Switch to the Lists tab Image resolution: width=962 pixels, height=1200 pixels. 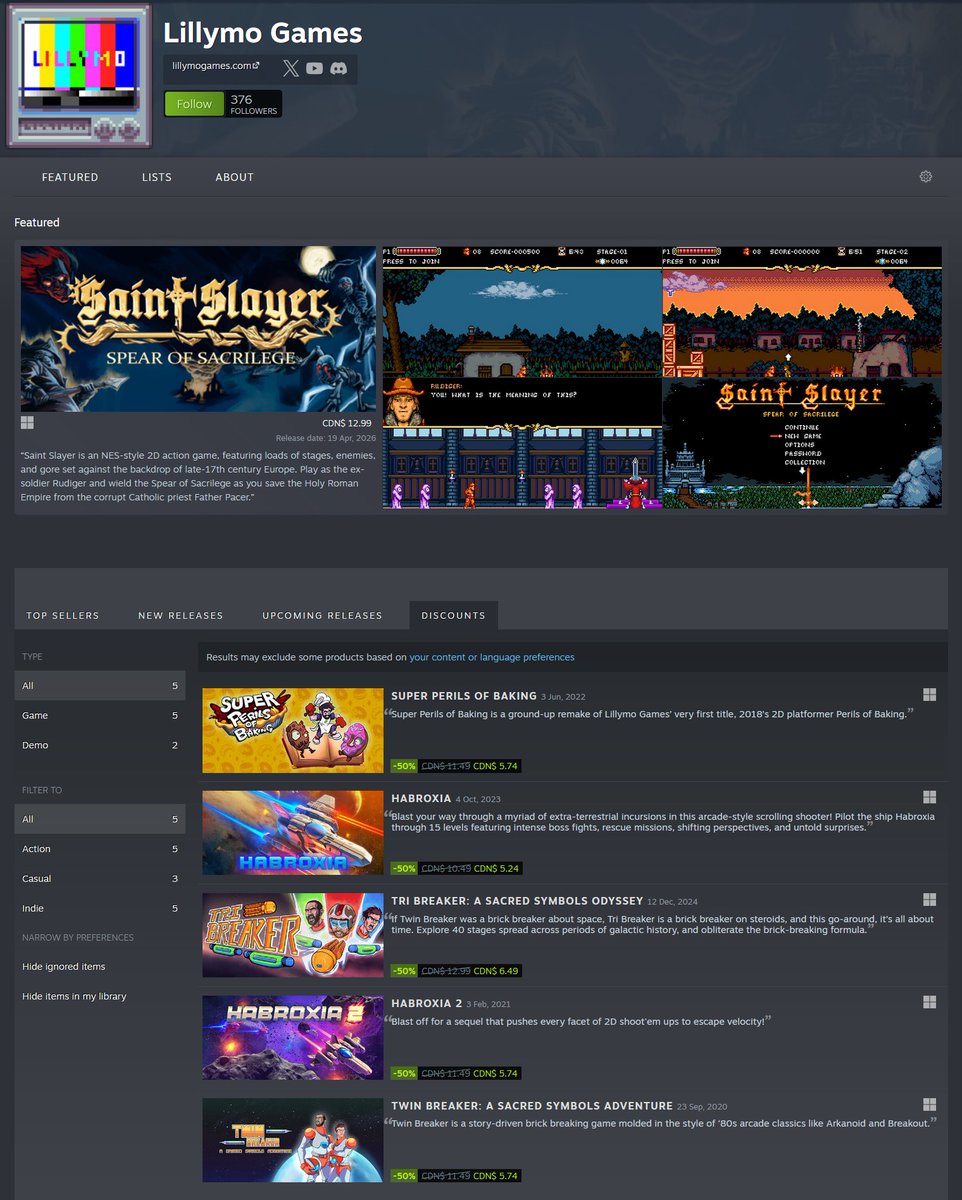click(x=157, y=177)
